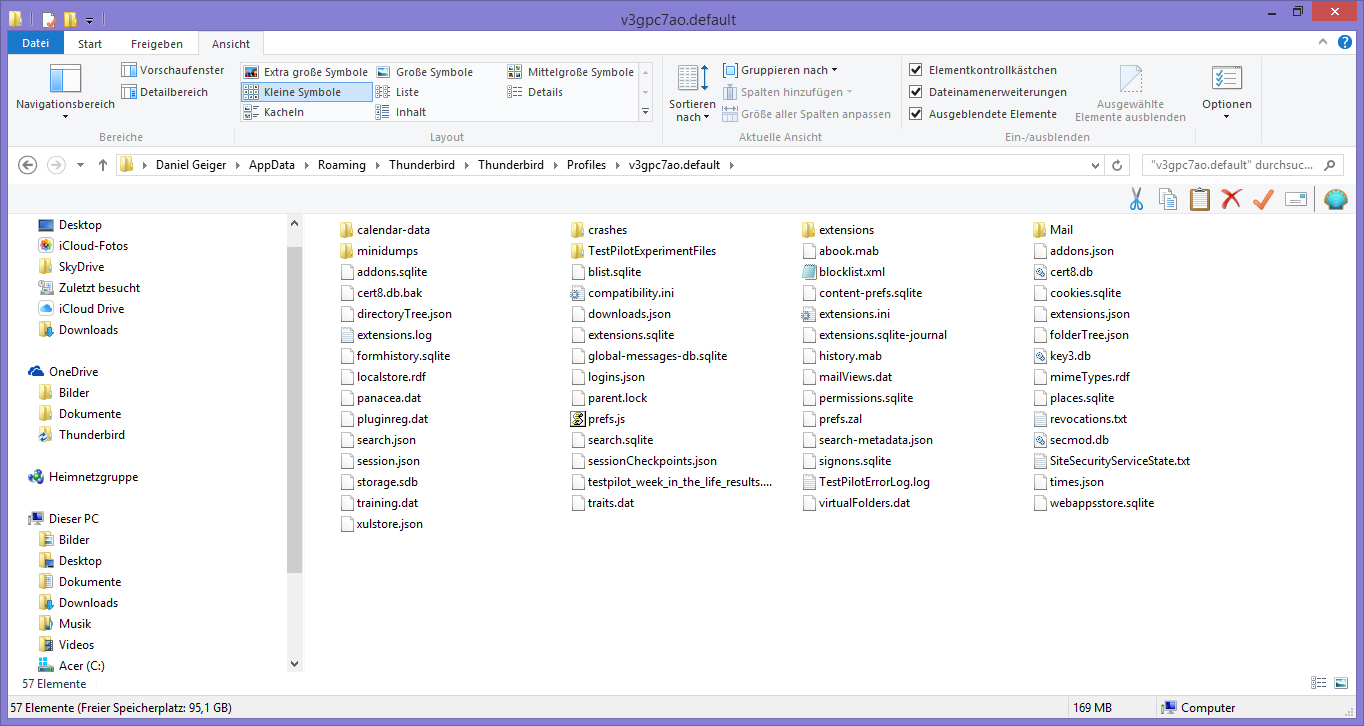1364x726 pixels.
Task: Switch to the Freigeben tab
Action: pyautogui.click(x=157, y=44)
